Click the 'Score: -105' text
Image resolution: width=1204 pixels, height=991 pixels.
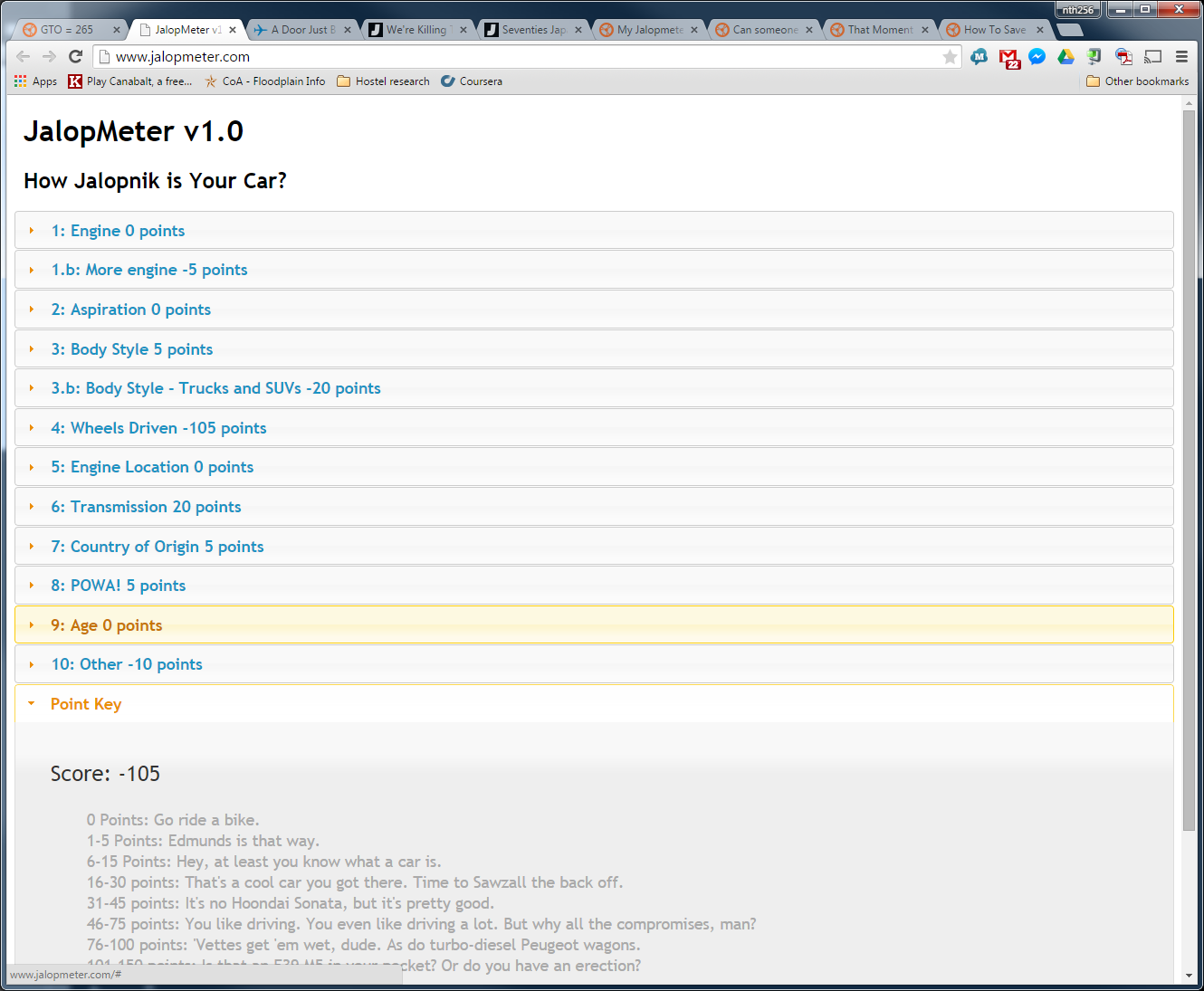[x=105, y=774]
